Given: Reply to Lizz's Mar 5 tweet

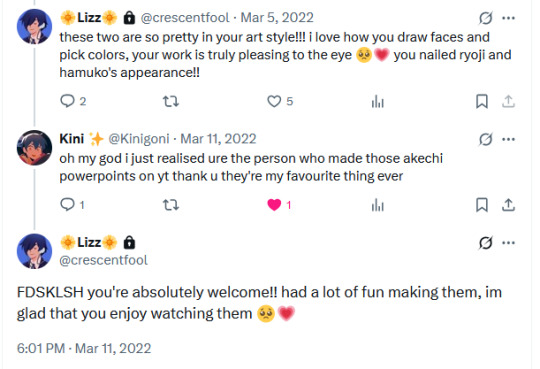Looking at the screenshot, I should pyautogui.click(x=68, y=101).
